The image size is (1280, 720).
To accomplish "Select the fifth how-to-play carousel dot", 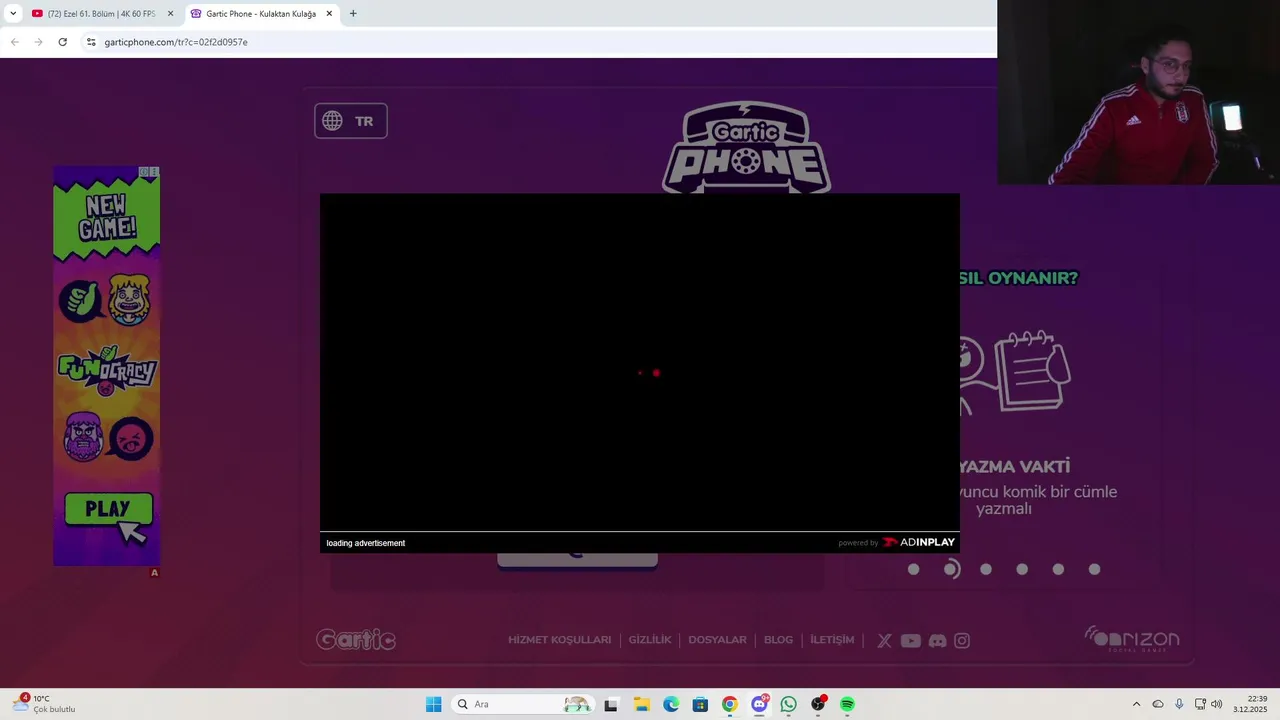I will 1058,569.
